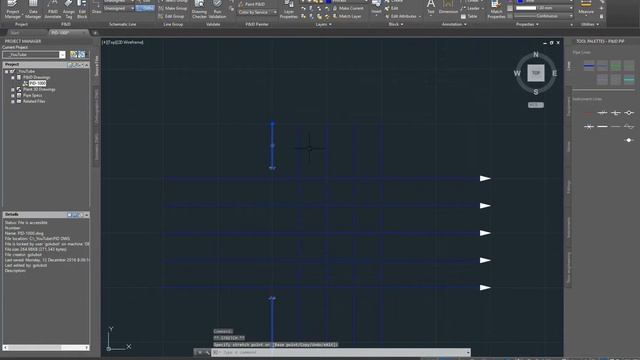Expand the Properties panel flyout
The width and height of the screenshot is (640, 360).
(527, 24)
